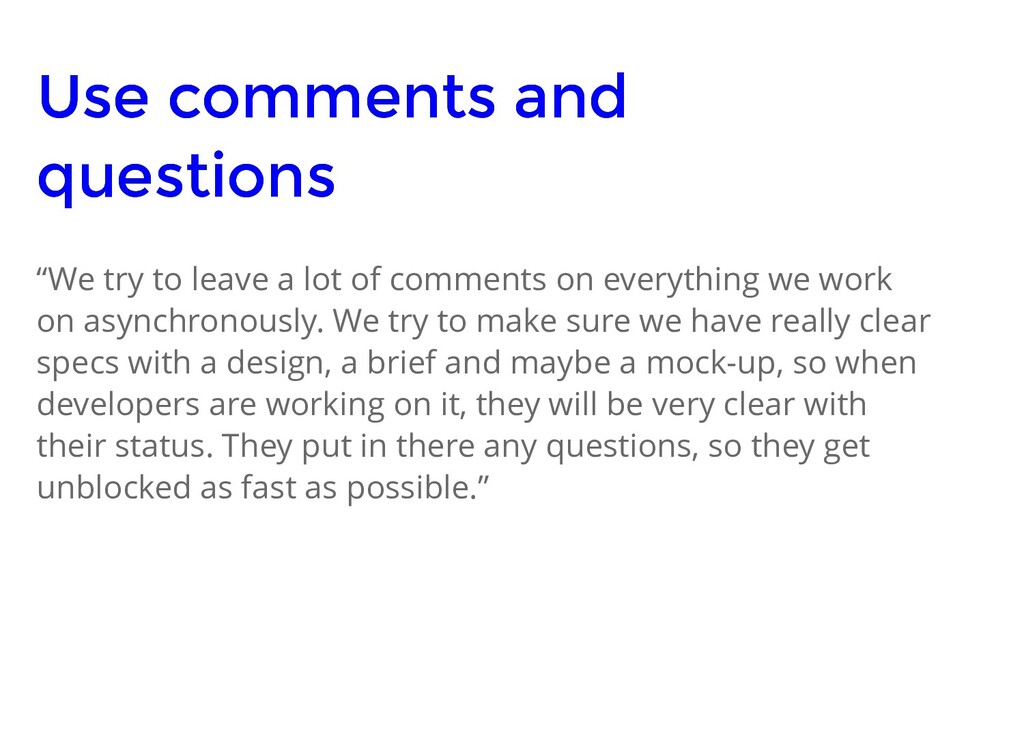The image size is (1024, 747).
Task: Click the word 'working' in the fourth line
Action: pos(325,405)
